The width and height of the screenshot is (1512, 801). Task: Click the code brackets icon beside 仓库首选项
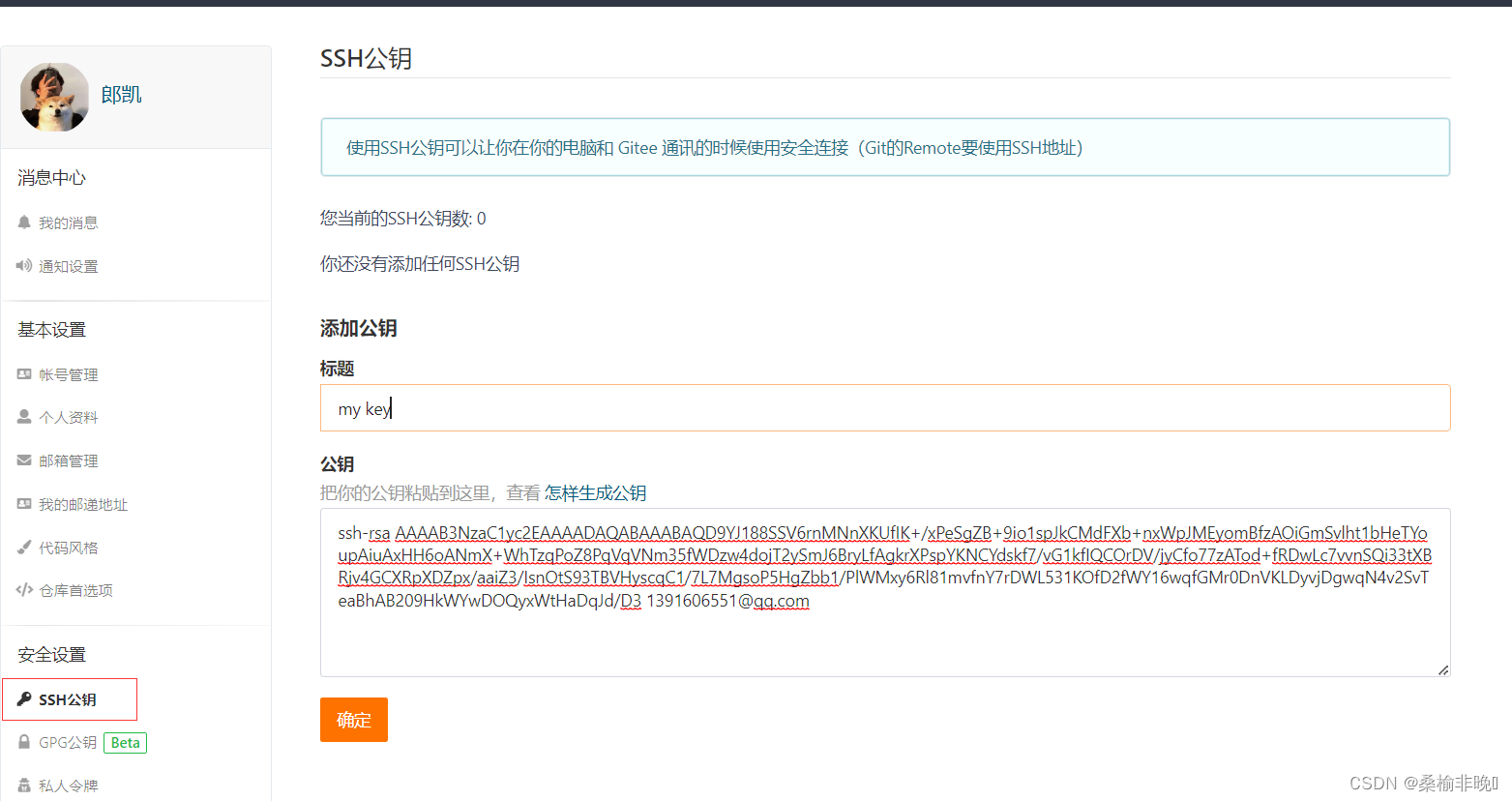click(x=24, y=590)
